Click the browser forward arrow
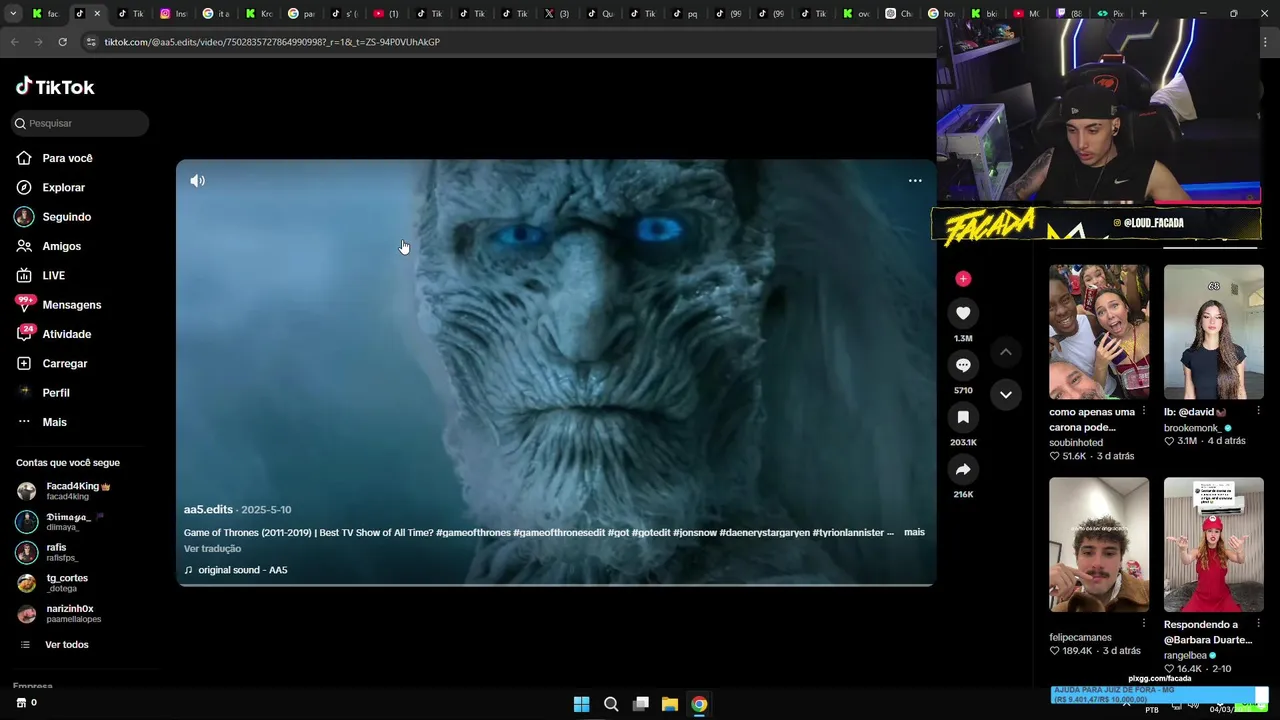Viewport: 1280px width, 720px height. coord(38,42)
